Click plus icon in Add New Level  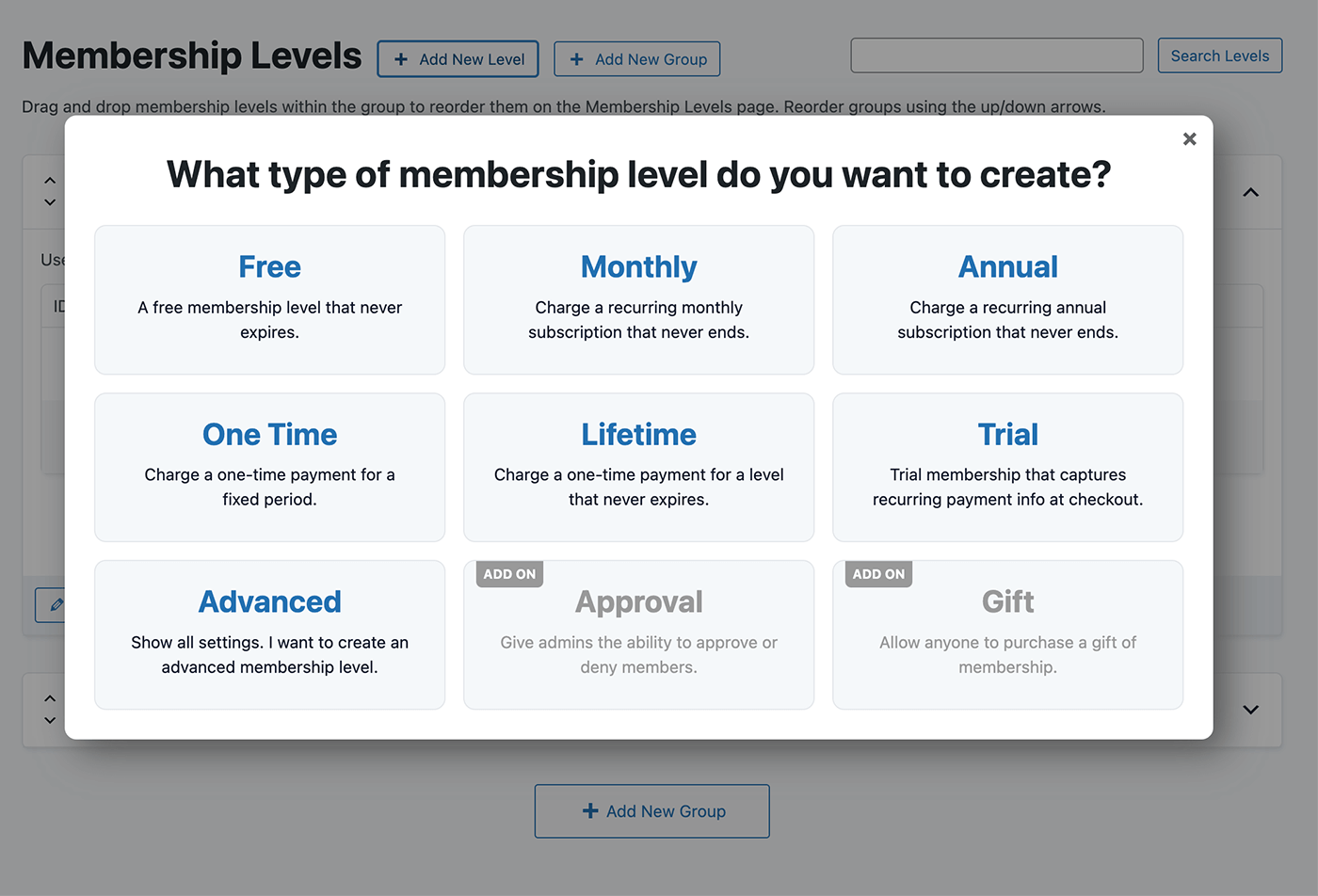coord(401,59)
